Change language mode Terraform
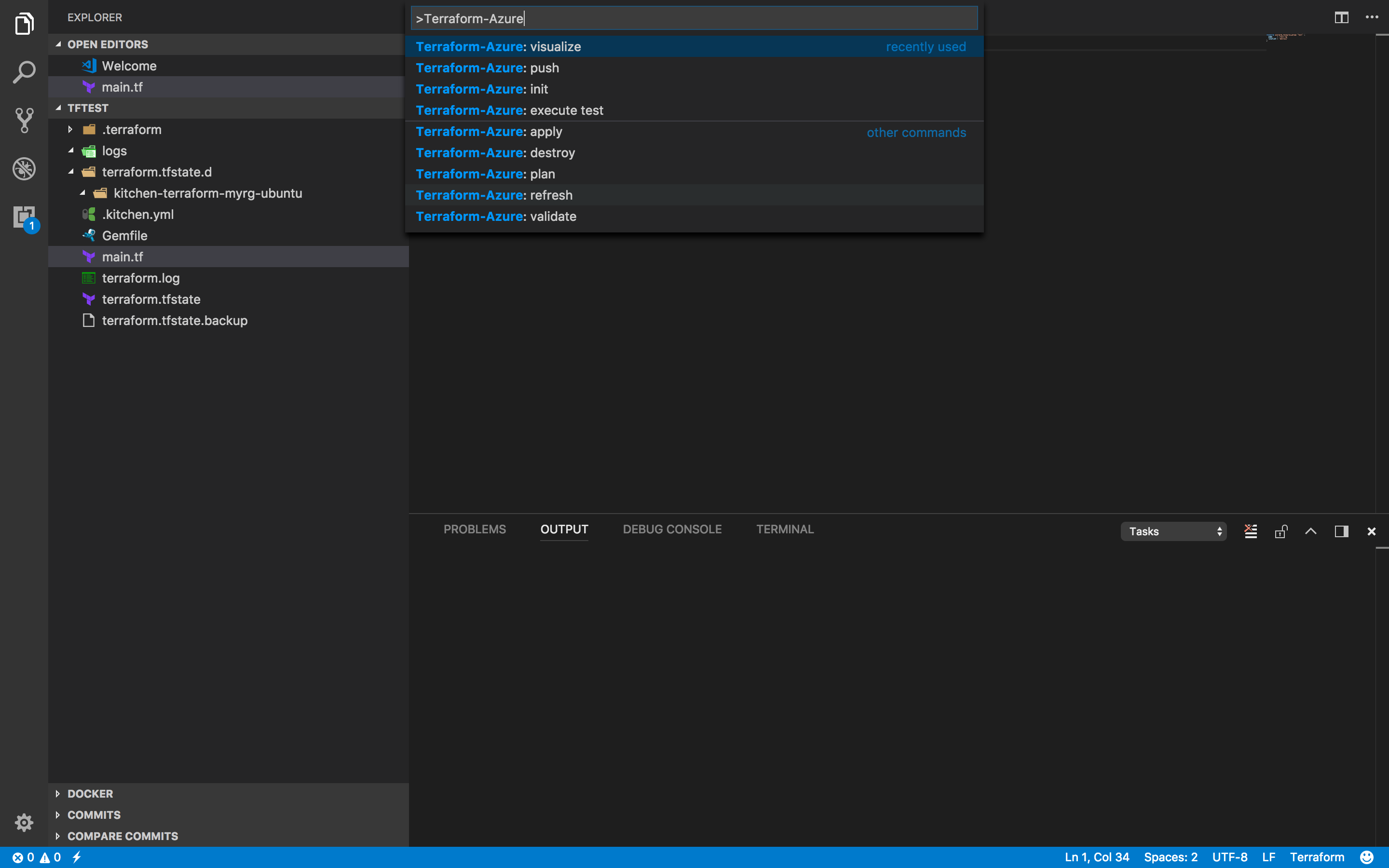The height and width of the screenshot is (868, 1389). pyautogui.click(x=1317, y=857)
